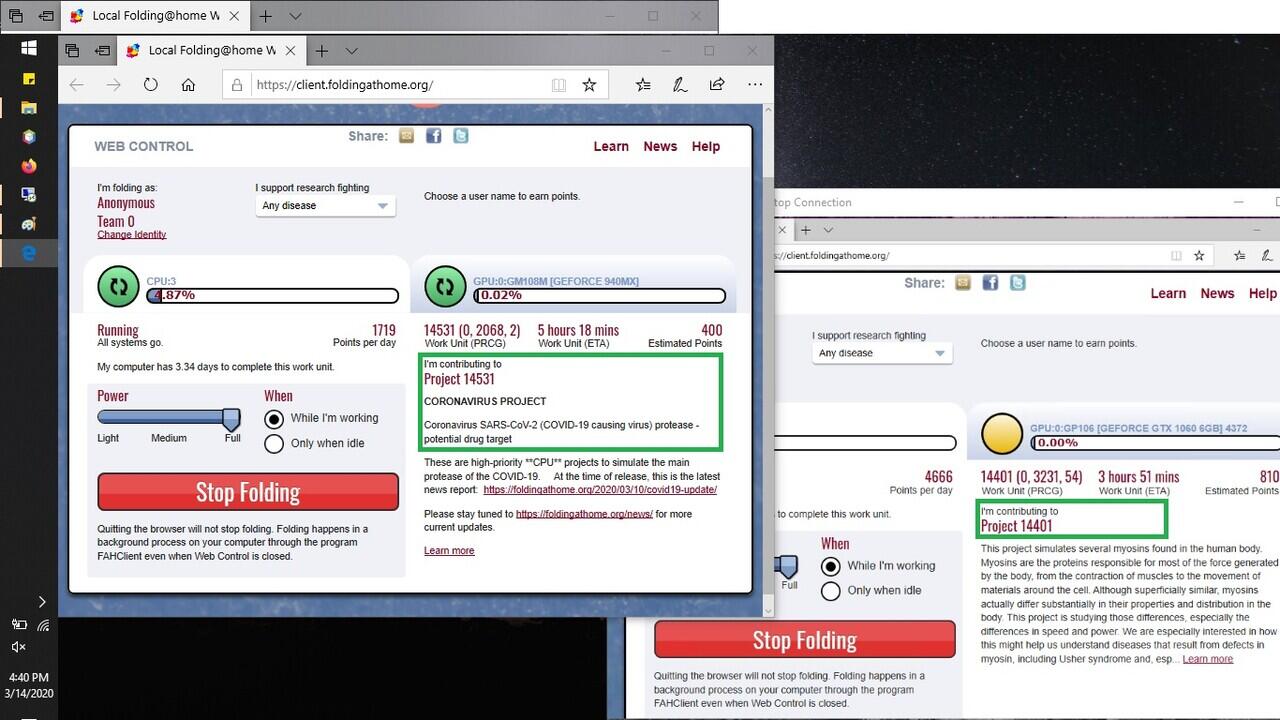Click Stop Folding button in front window
Screen dimensions: 1280x720
pos(248,492)
